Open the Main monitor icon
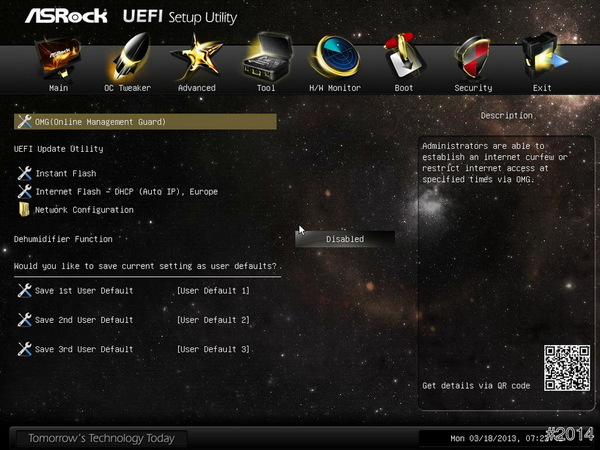The image size is (600, 450). coord(58,57)
